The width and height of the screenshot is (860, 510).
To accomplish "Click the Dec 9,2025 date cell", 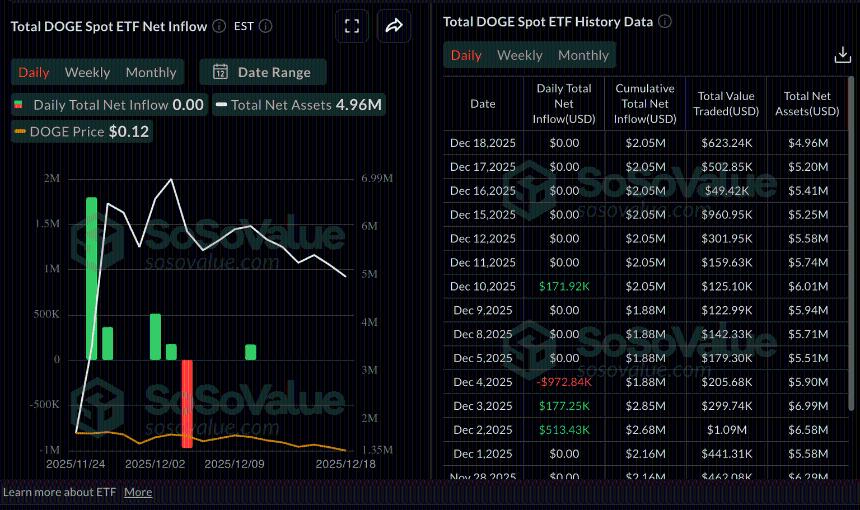I will (483, 310).
